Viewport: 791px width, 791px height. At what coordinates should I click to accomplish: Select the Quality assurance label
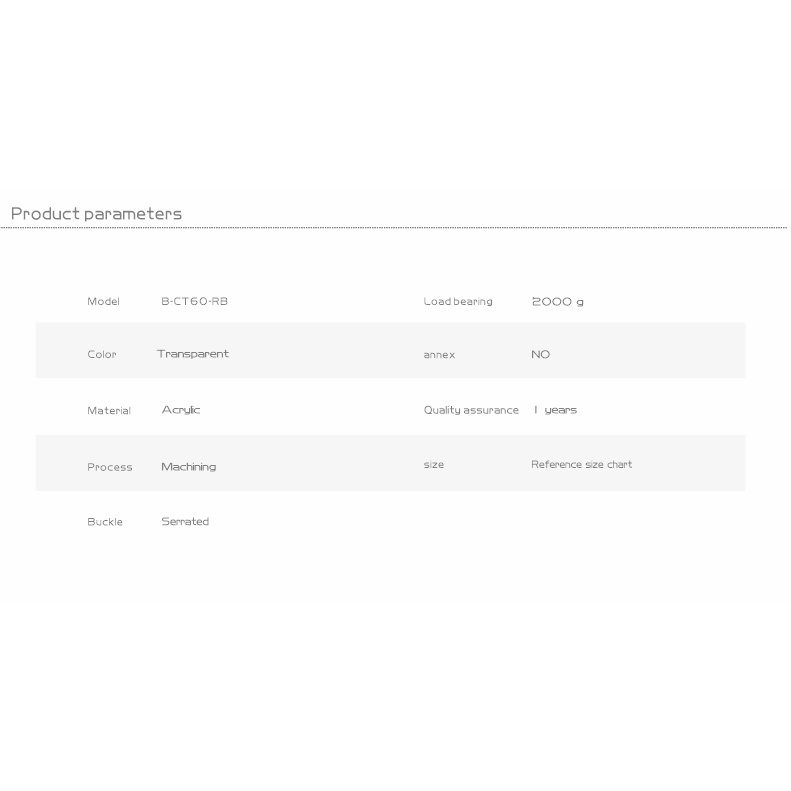click(x=471, y=410)
